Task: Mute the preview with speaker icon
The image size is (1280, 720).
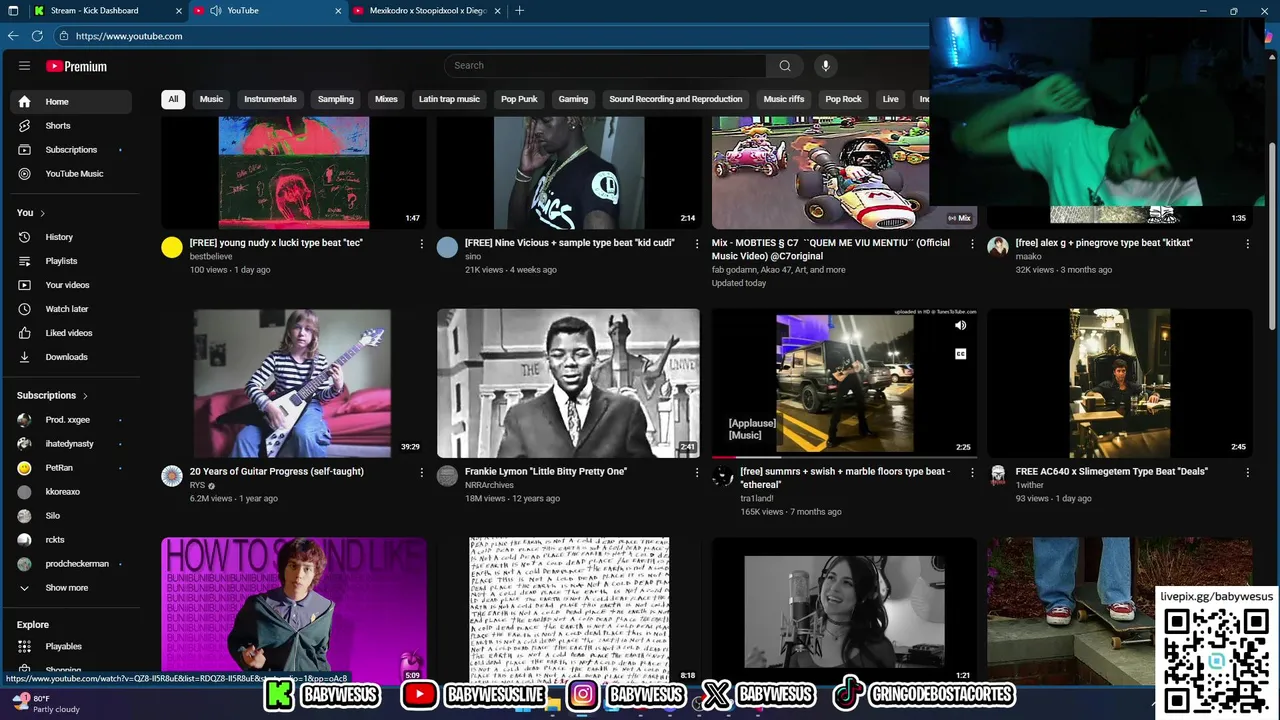Action: tap(960, 325)
